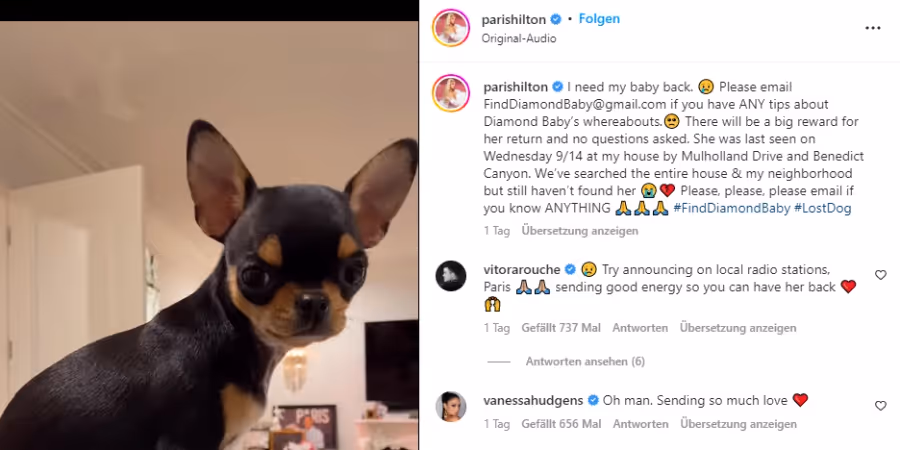Click the verified badge beside vanessahudgens
Viewport: 900px width, 450px height.
click(x=593, y=400)
